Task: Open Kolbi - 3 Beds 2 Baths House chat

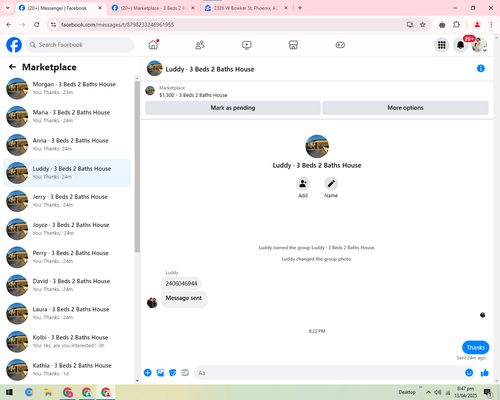Action: point(67,342)
